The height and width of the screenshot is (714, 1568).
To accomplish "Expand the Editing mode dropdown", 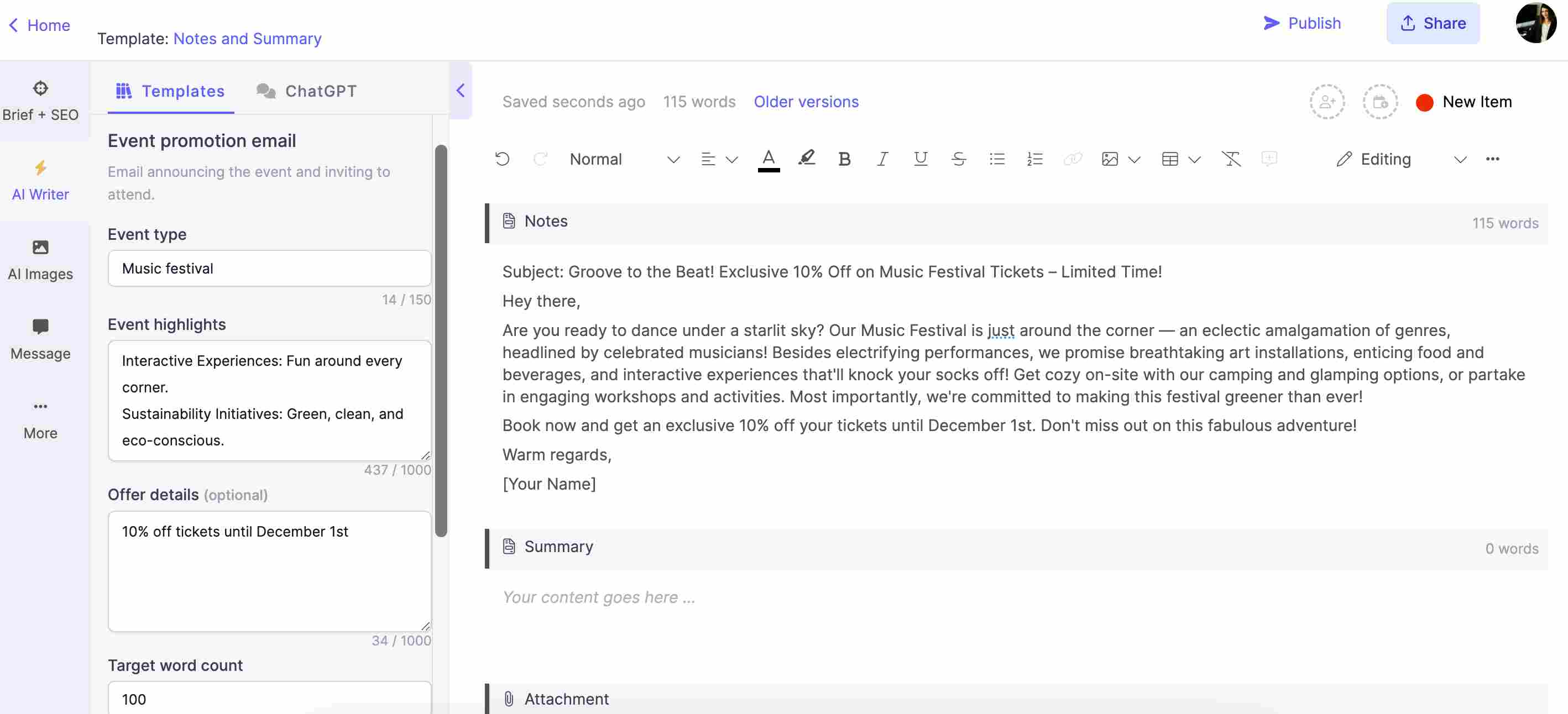I will [x=1458, y=159].
